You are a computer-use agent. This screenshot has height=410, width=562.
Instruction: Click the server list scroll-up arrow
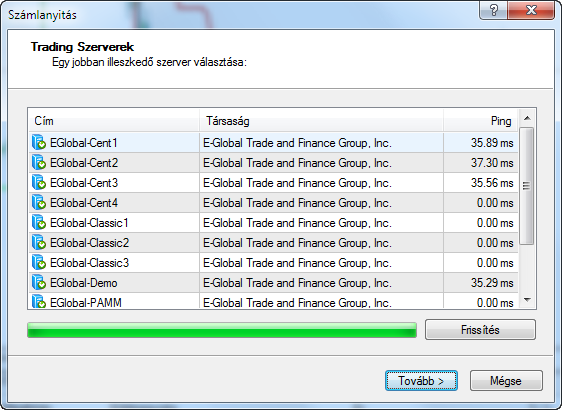[527, 118]
